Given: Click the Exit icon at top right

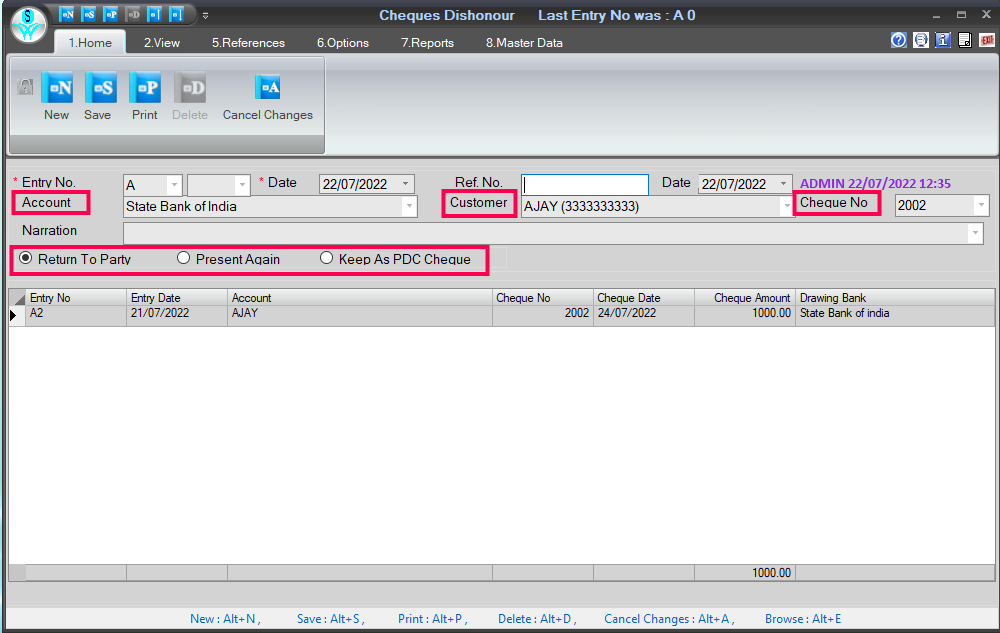Looking at the screenshot, I should pyautogui.click(x=984, y=40).
